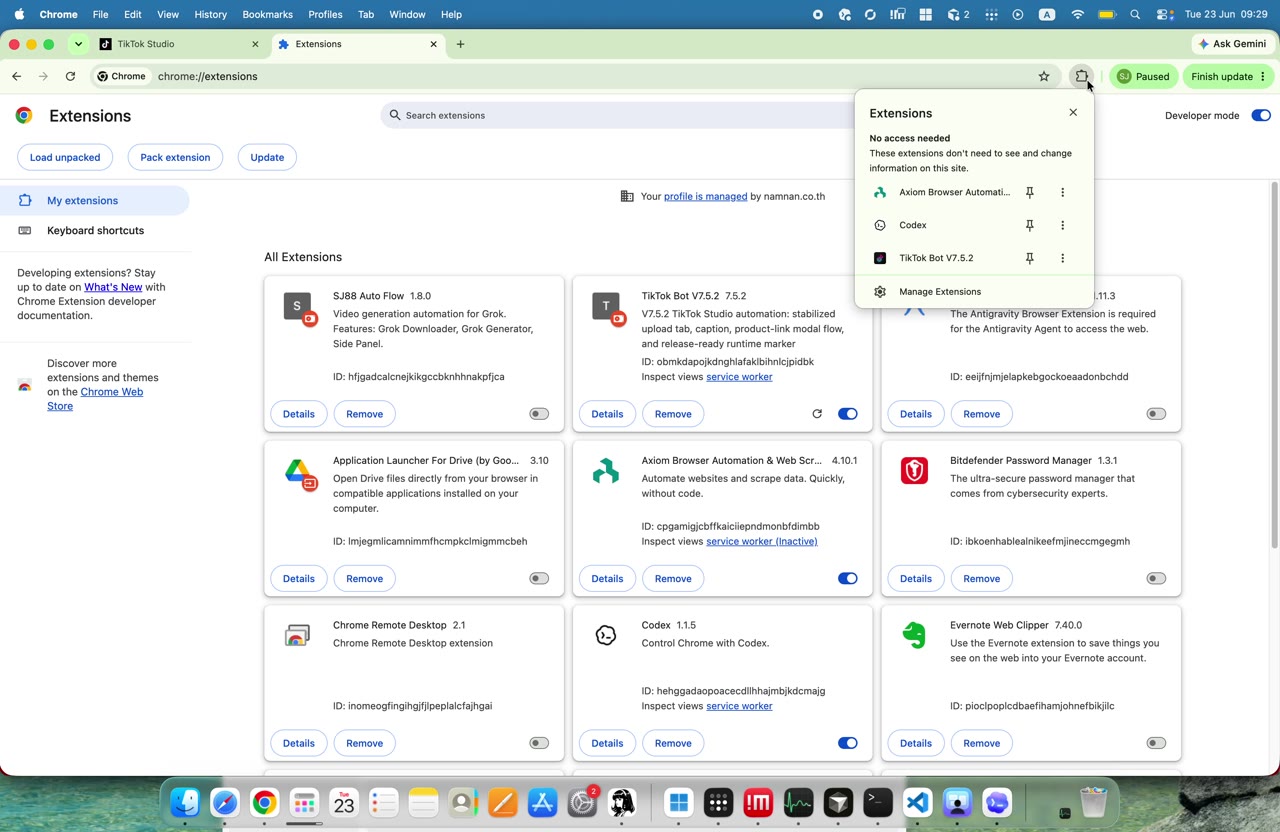Click the Application Launcher For Drive icon

(x=299, y=473)
